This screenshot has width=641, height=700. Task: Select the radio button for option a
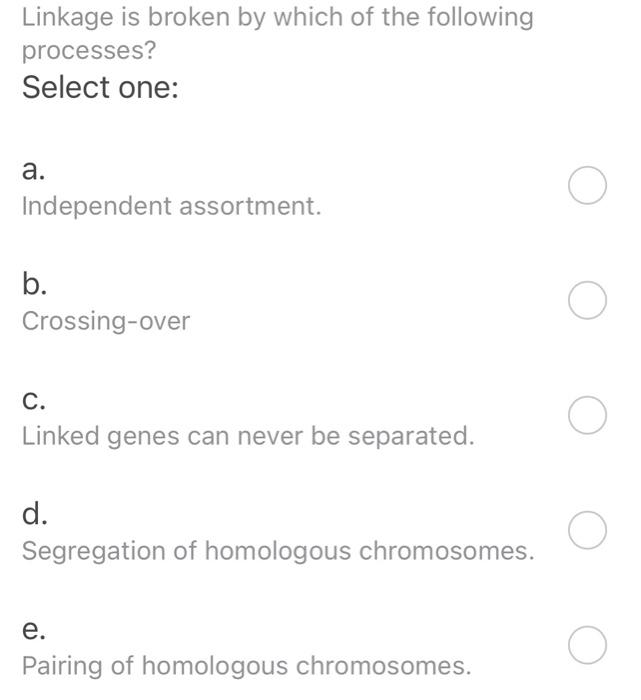587,186
